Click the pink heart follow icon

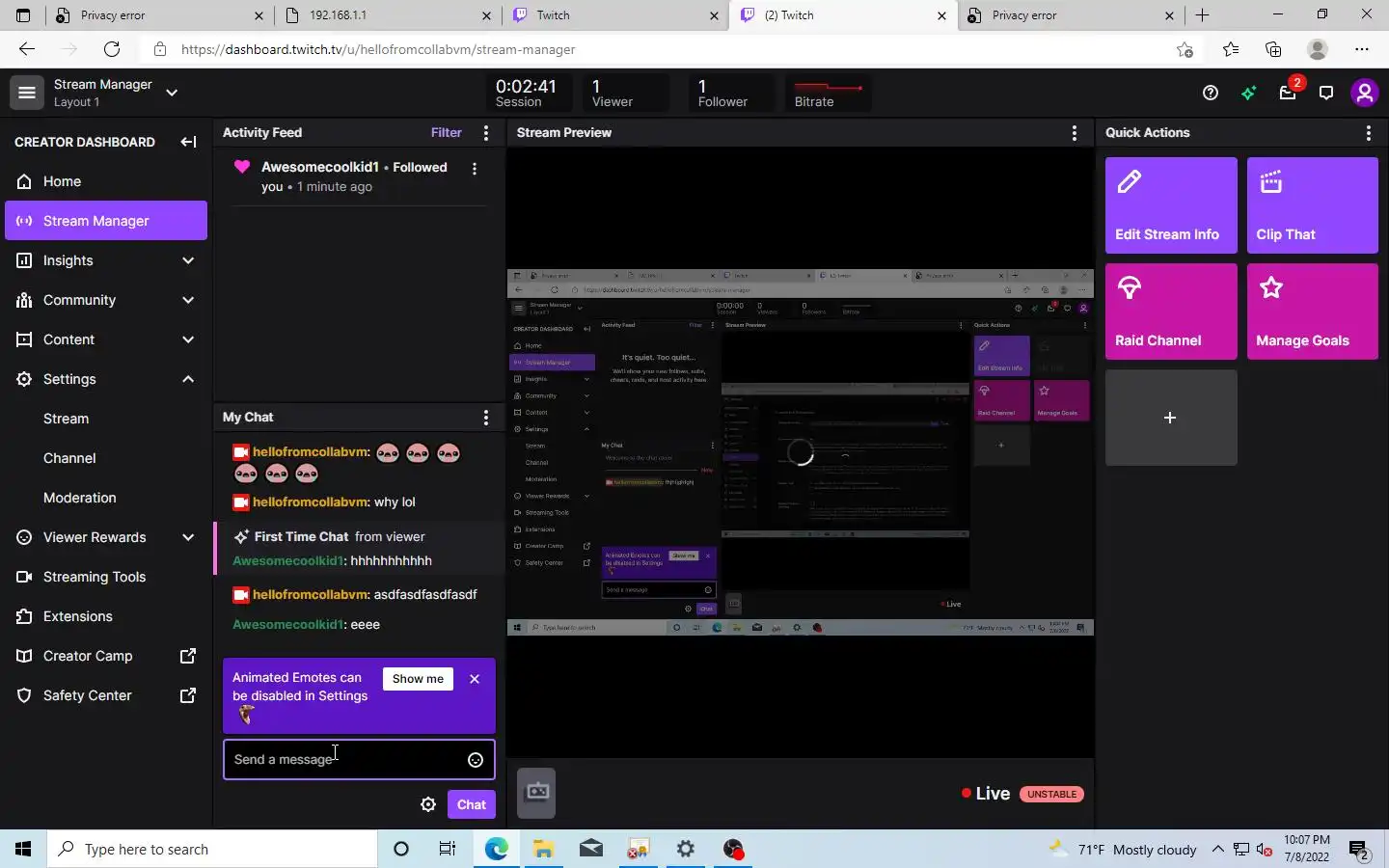pos(241,167)
